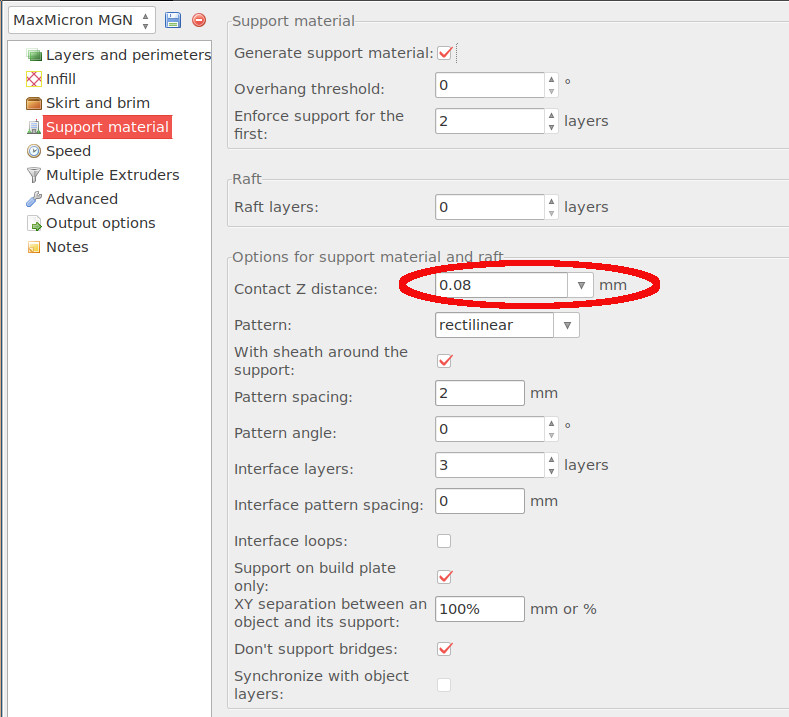The image size is (789, 717).
Task: Enable the Interface loops checkbox
Action: pyautogui.click(x=444, y=541)
